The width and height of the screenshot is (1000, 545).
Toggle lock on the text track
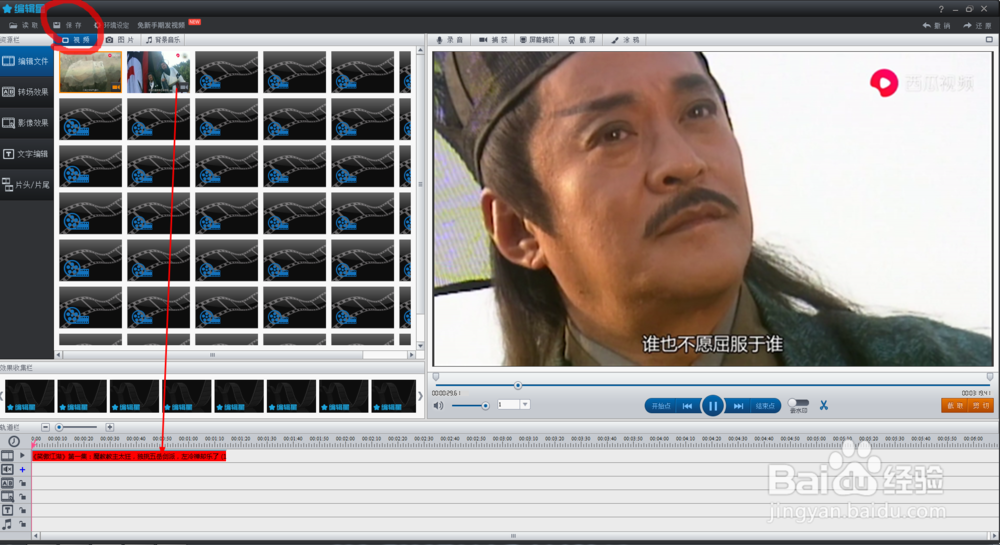(22, 510)
